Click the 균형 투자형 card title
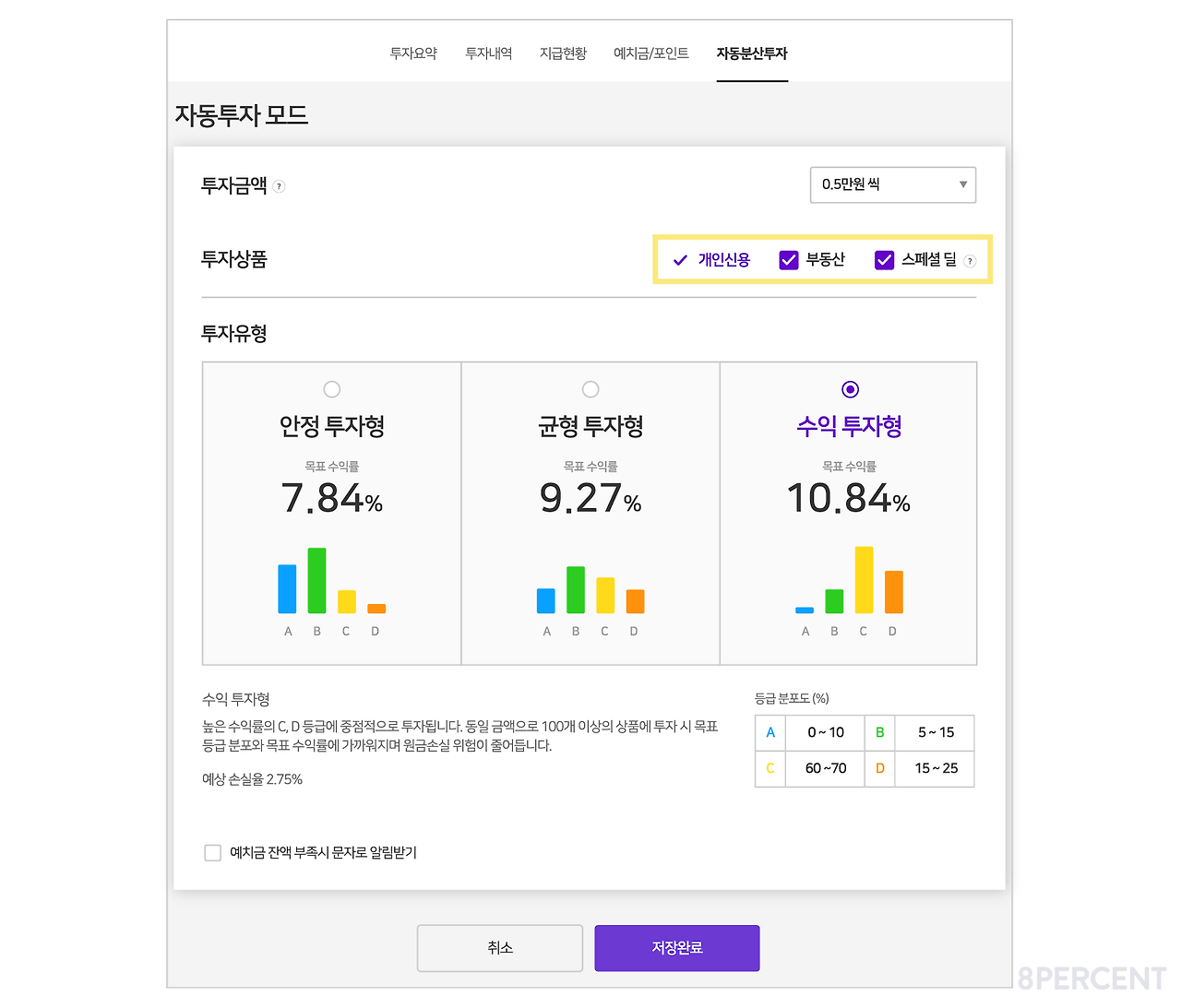Viewport: 1181px width, 1008px height. point(590,426)
